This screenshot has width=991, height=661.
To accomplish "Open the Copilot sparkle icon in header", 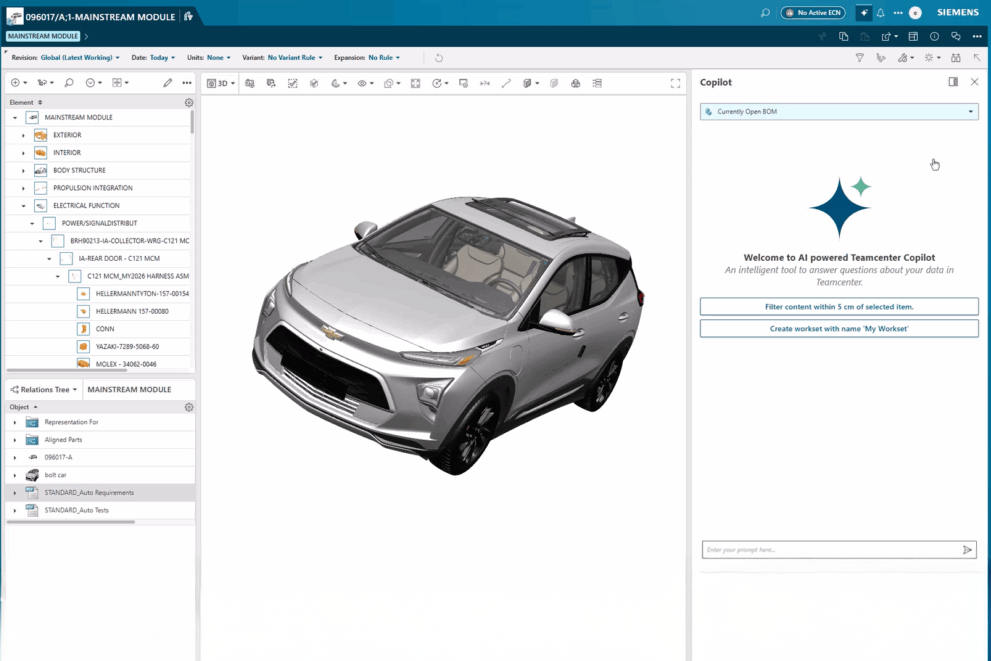I will coord(863,13).
